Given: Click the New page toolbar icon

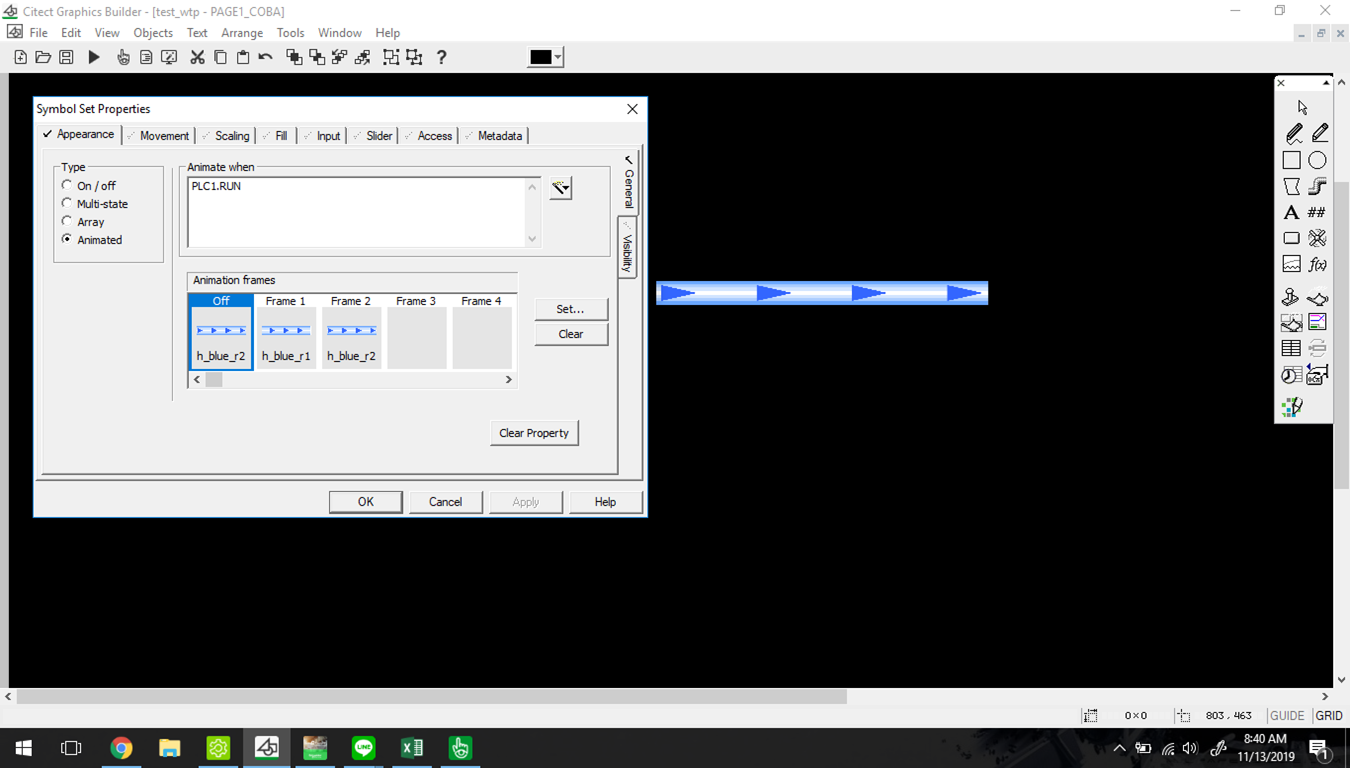Looking at the screenshot, I should [20, 58].
